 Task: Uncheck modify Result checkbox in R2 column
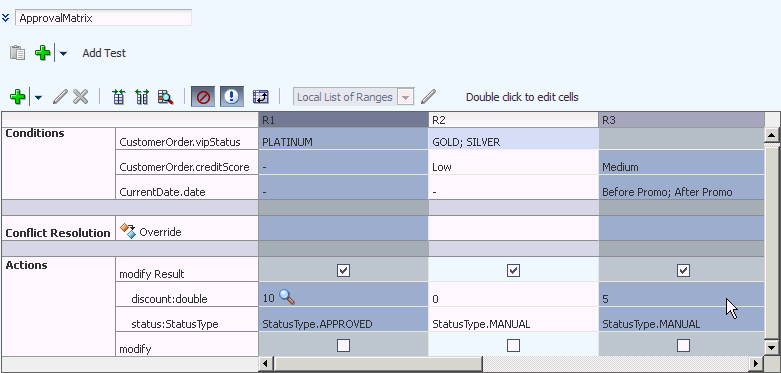coord(513,270)
